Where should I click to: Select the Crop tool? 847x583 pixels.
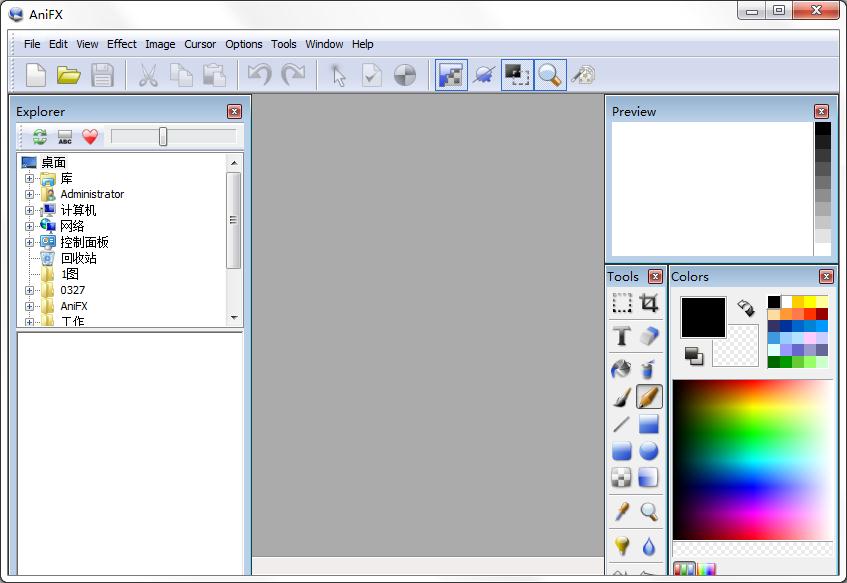[649, 303]
